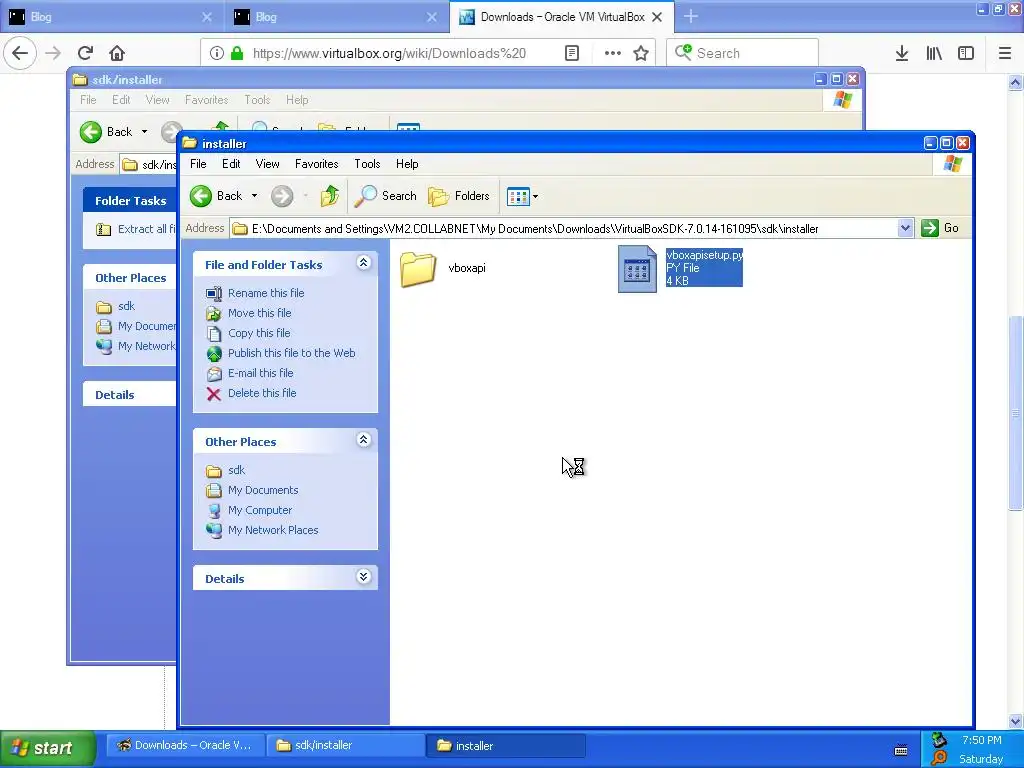Click Publish this file to the Web
This screenshot has height=768, width=1024.
click(291, 353)
